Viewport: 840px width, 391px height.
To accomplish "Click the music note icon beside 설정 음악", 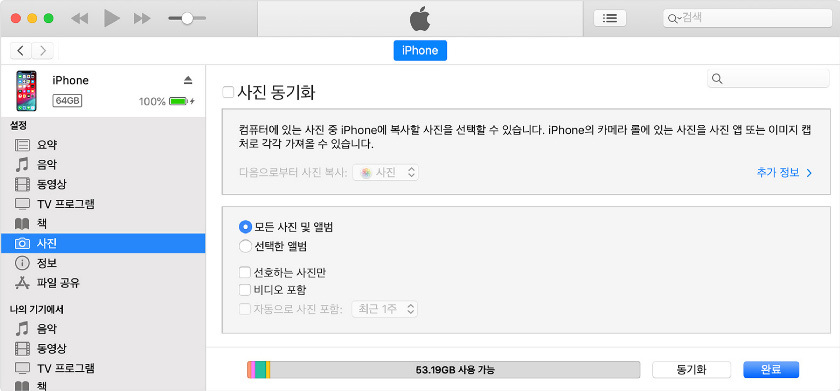I will pos(22,164).
